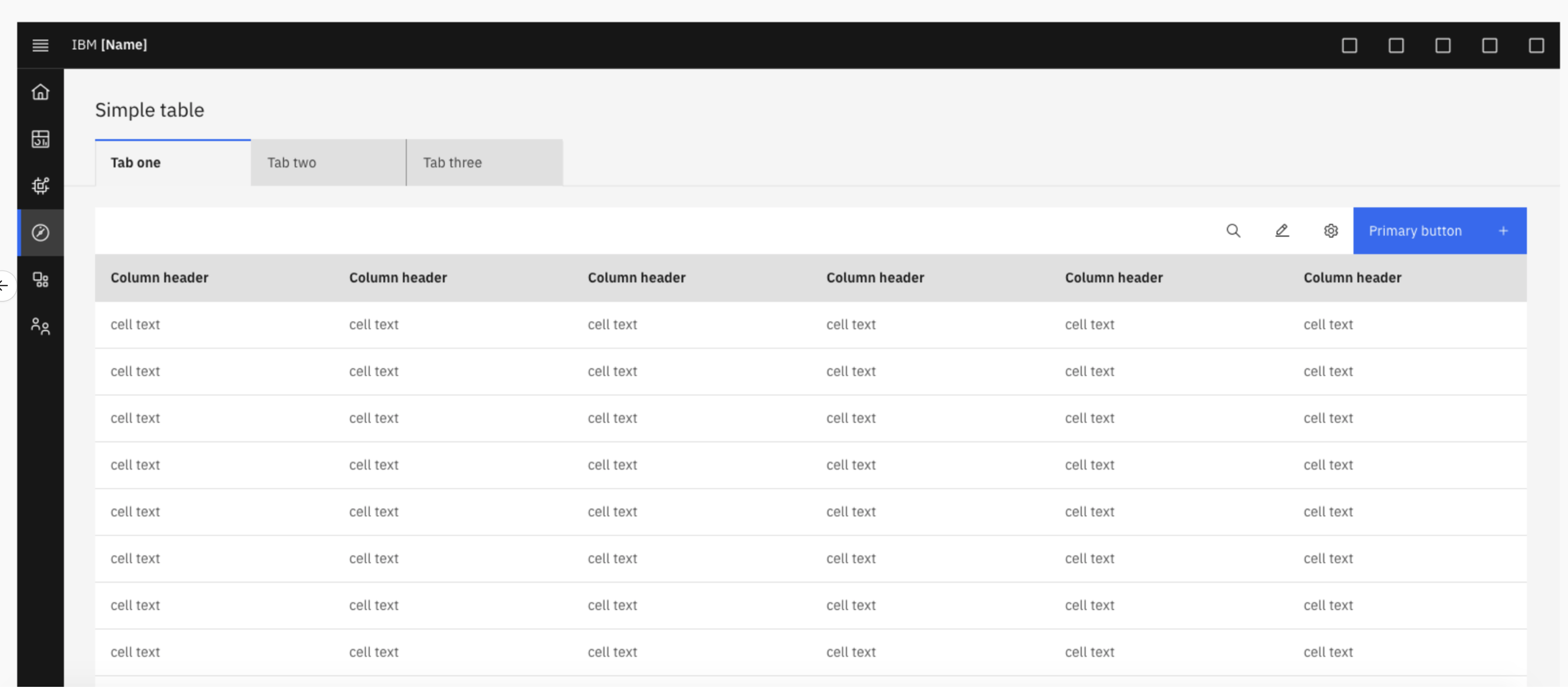Image resolution: width=1568 pixels, height=691 pixels.
Task: Switch to Tab three
Action: pyautogui.click(x=451, y=162)
